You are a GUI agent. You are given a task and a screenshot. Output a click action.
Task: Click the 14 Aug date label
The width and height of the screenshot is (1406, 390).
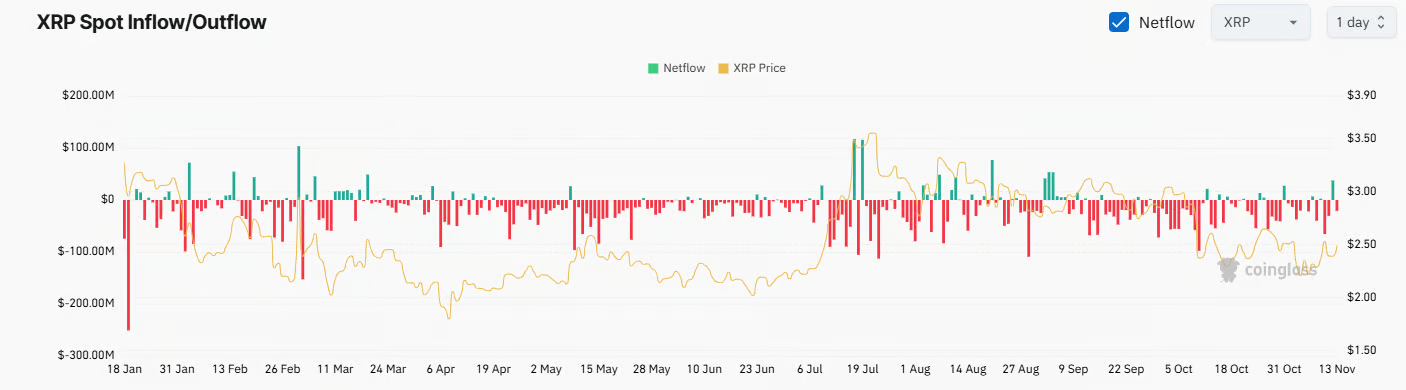click(968, 369)
